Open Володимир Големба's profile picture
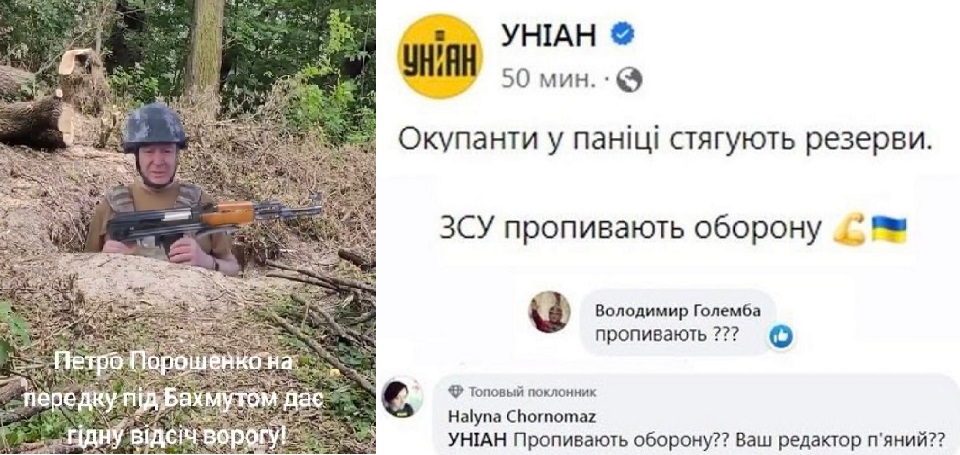The image size is (960, 455). tap(549, 312)
